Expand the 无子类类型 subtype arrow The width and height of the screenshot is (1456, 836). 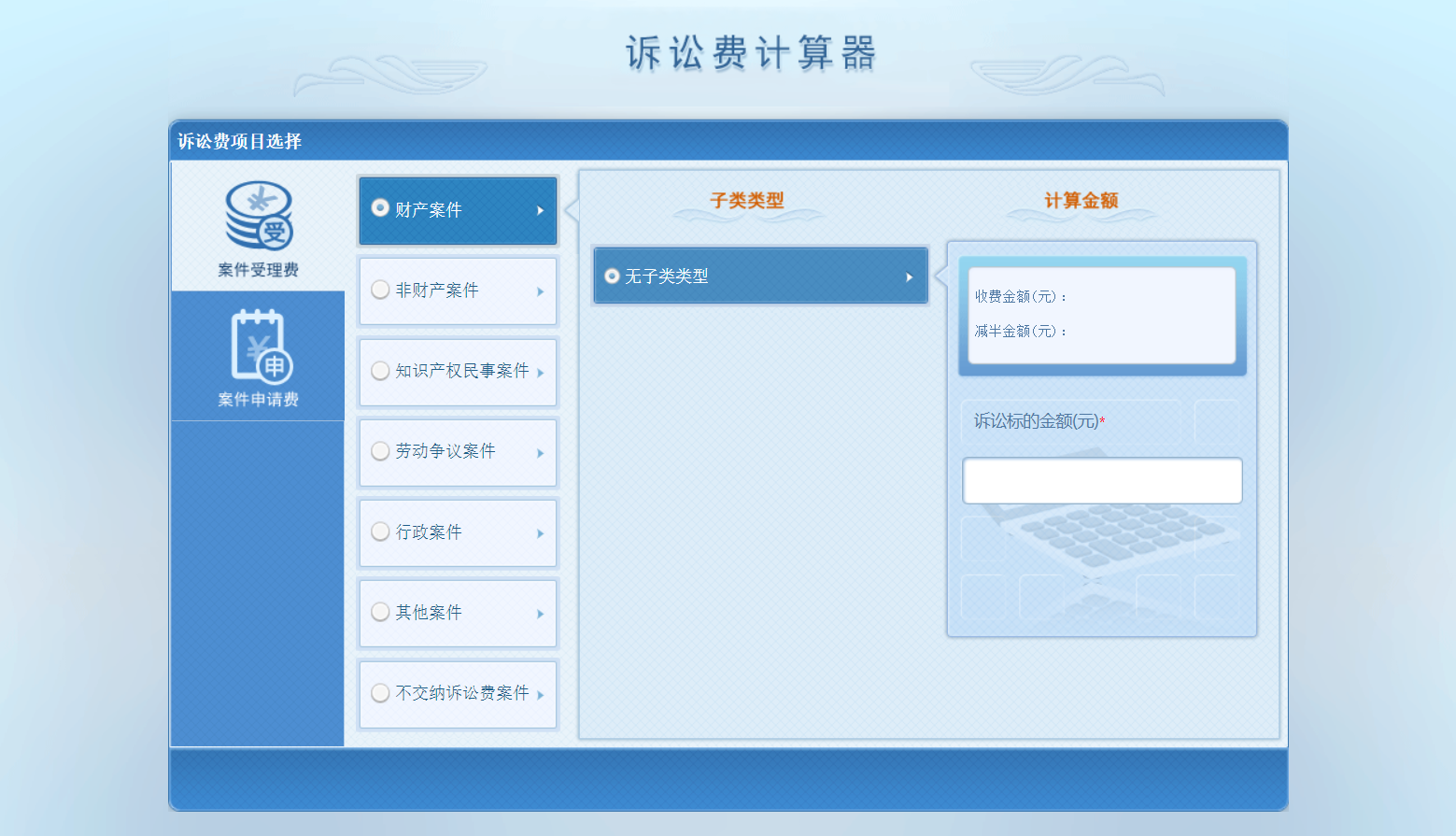909,277
